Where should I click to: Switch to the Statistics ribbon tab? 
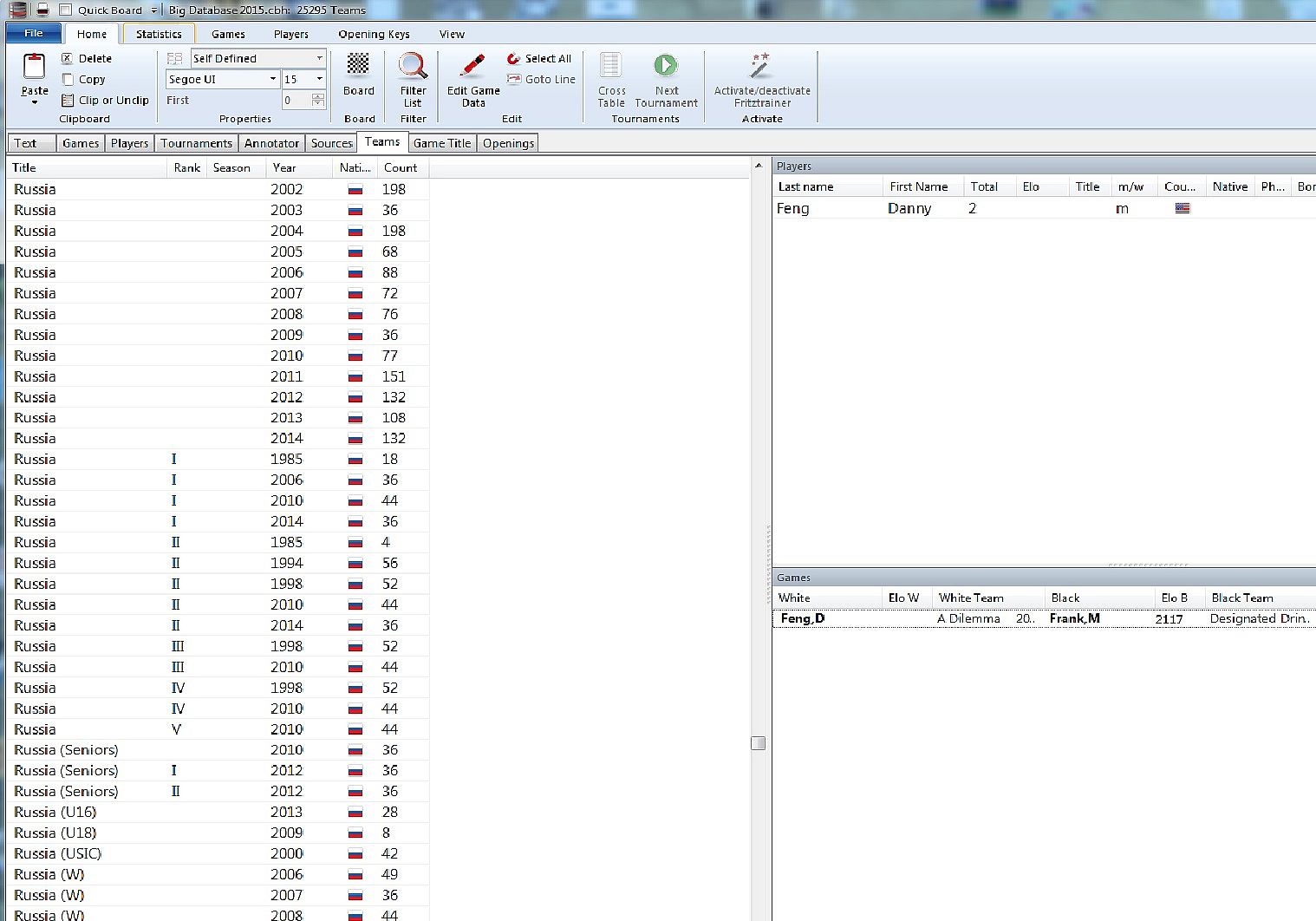[159, 34]
